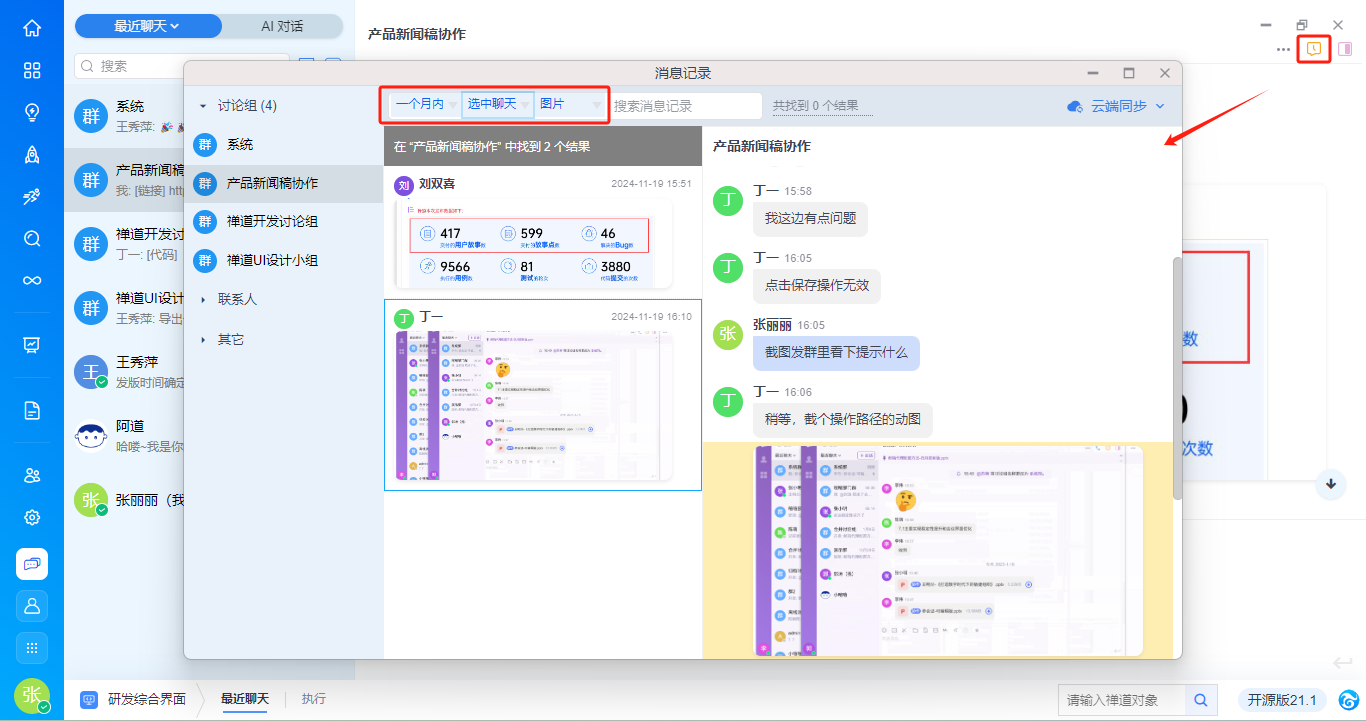Select 禅道开发讨论组 in the message record tree
The height and width of the screenshot is (721, 1366).
pos(284,222)
